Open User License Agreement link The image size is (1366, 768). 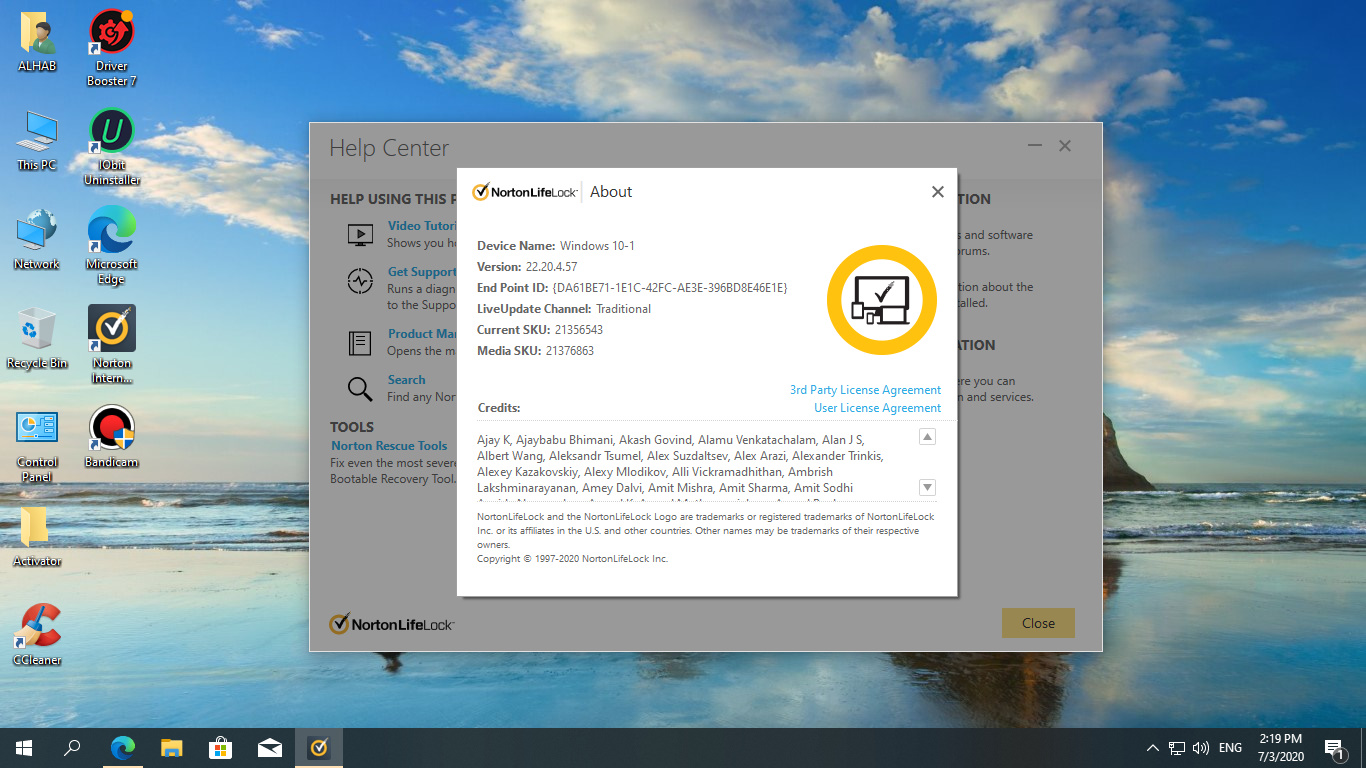pos(877,408)
